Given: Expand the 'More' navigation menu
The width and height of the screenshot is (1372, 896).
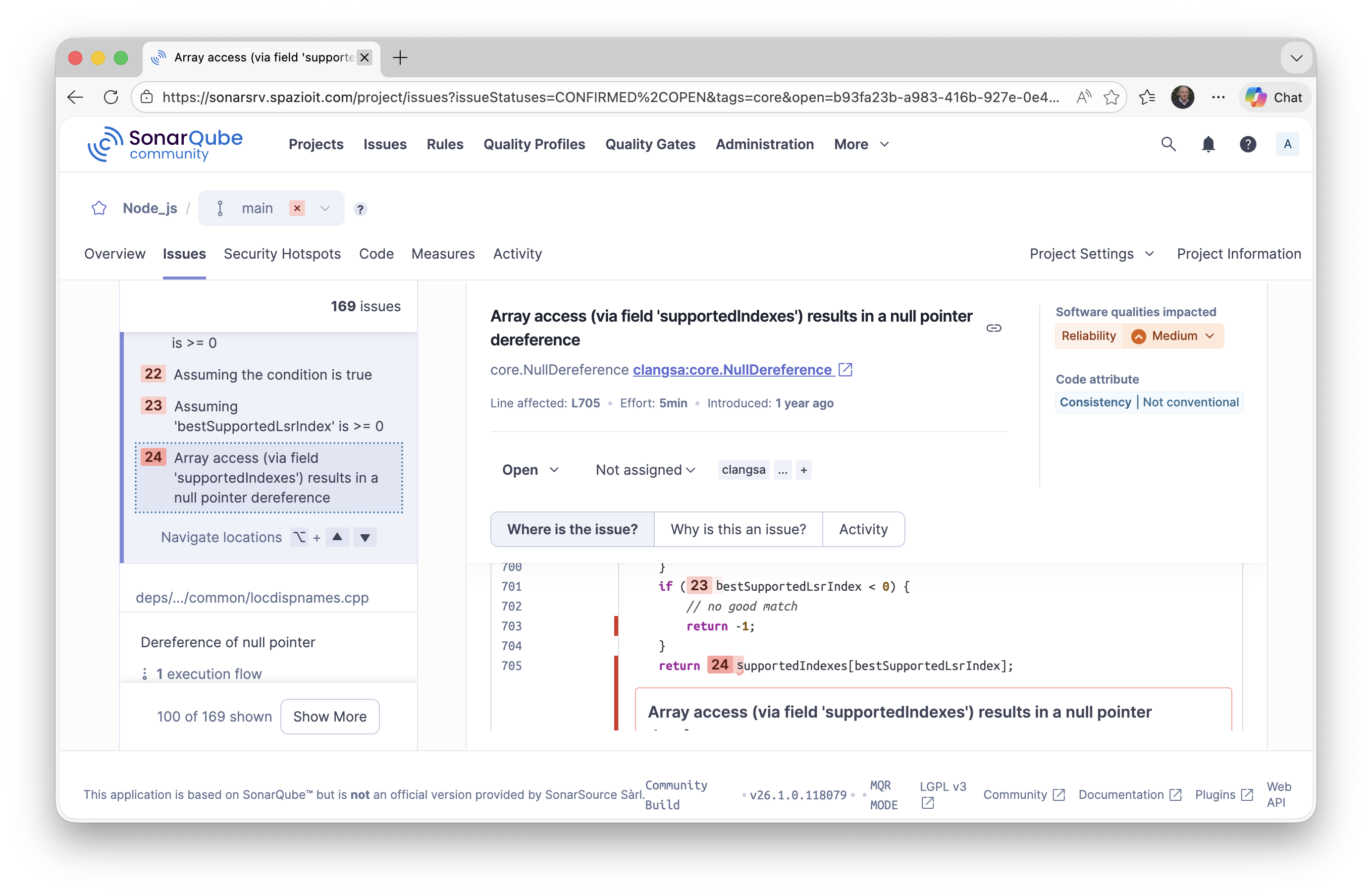Looking at the screenshot, I should (x=861, y=144).
